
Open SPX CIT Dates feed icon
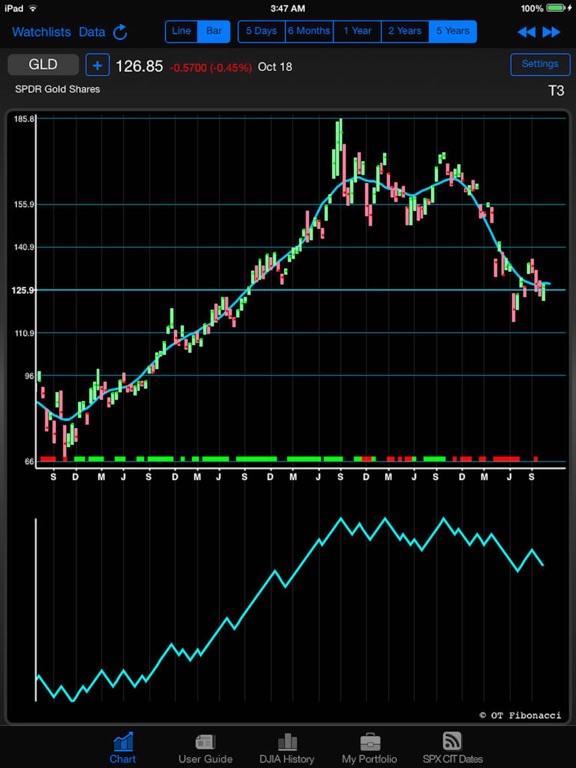(452, 741)
